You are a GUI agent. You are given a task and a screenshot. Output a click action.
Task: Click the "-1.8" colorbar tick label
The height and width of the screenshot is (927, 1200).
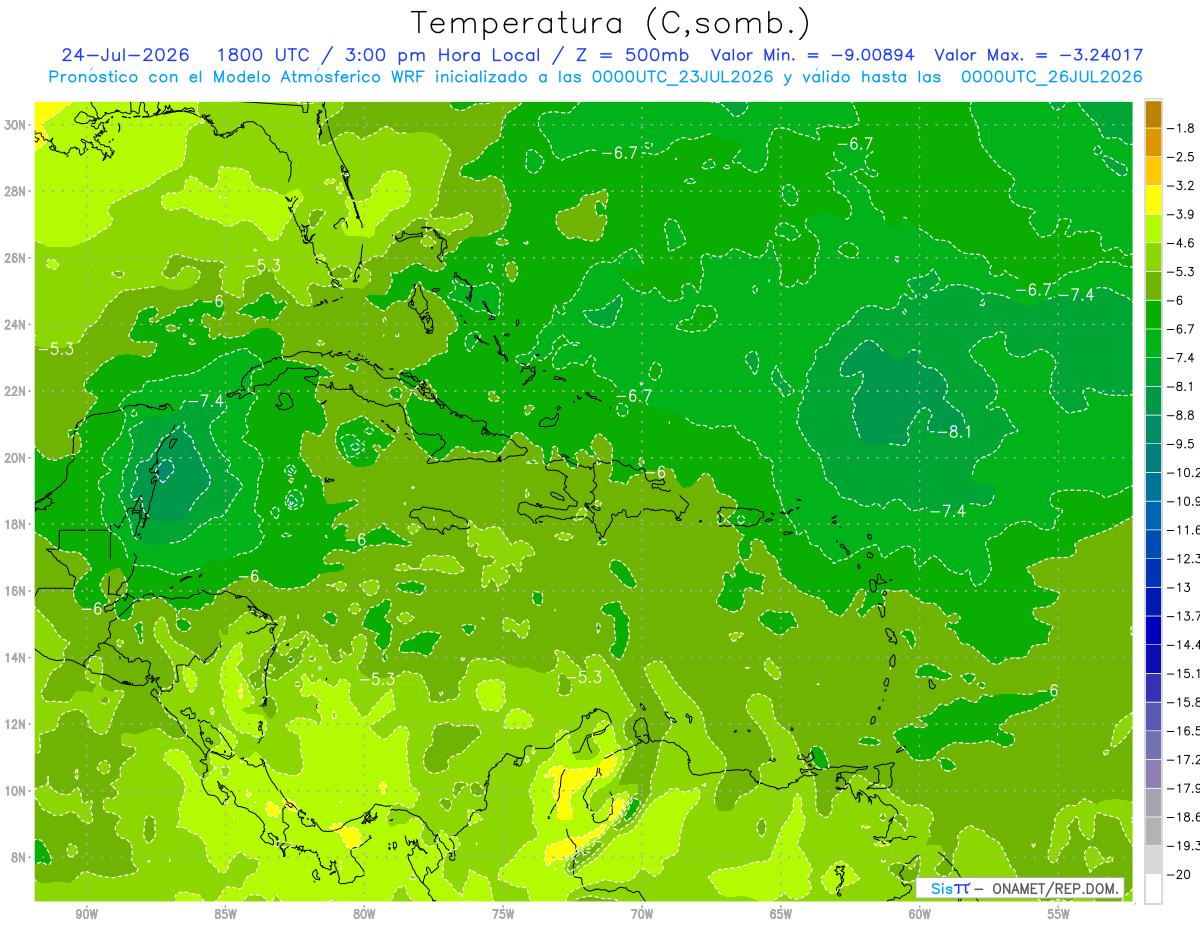[1183, 127]
